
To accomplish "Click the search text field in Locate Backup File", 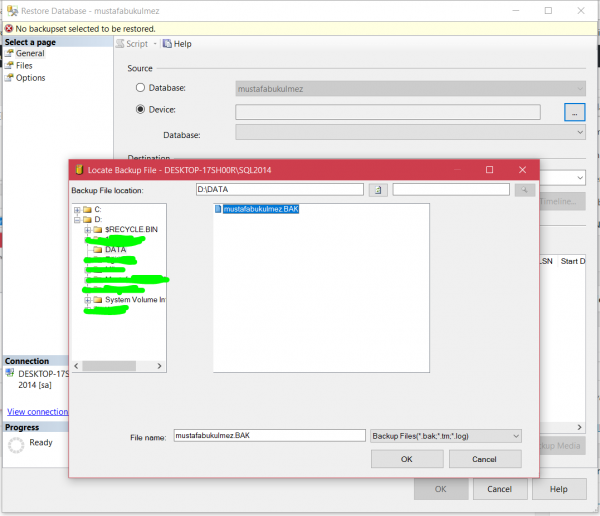I will (x=451, y=189).
